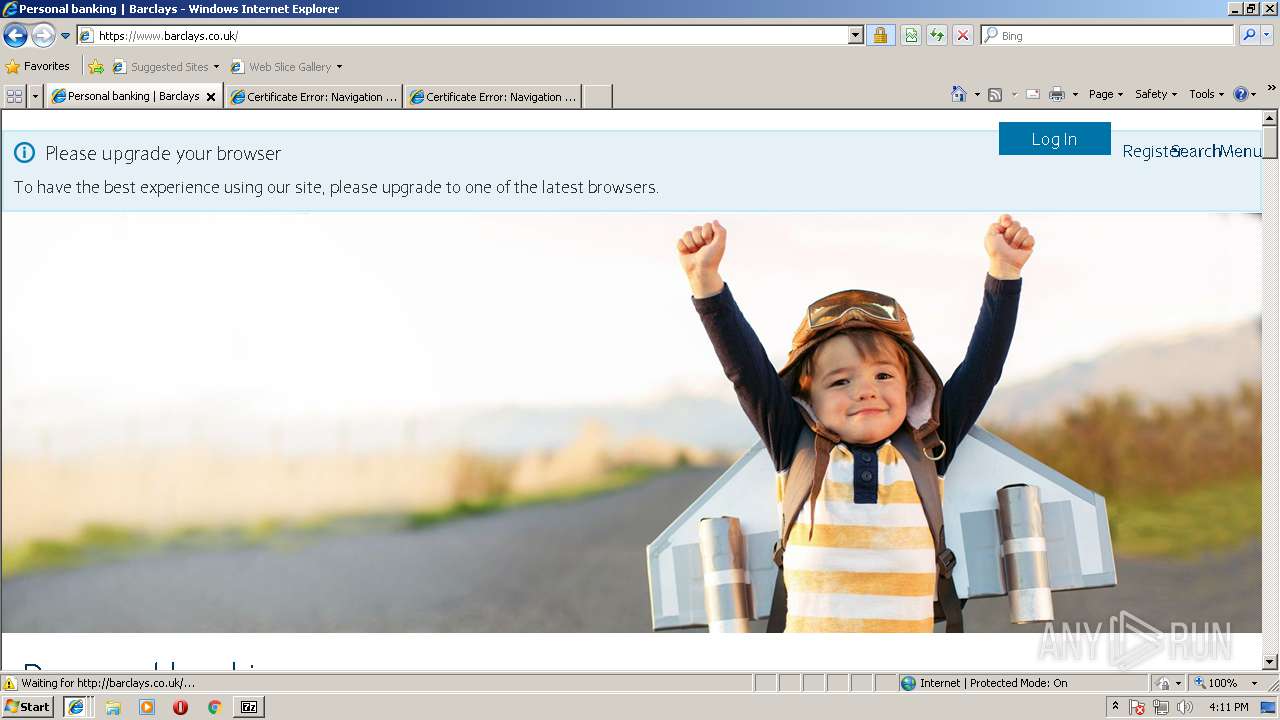The width and height of the screenshot is (1280, 720).
Task: Click the green Refresh arrows icon
Action: (x=937, y=35)
